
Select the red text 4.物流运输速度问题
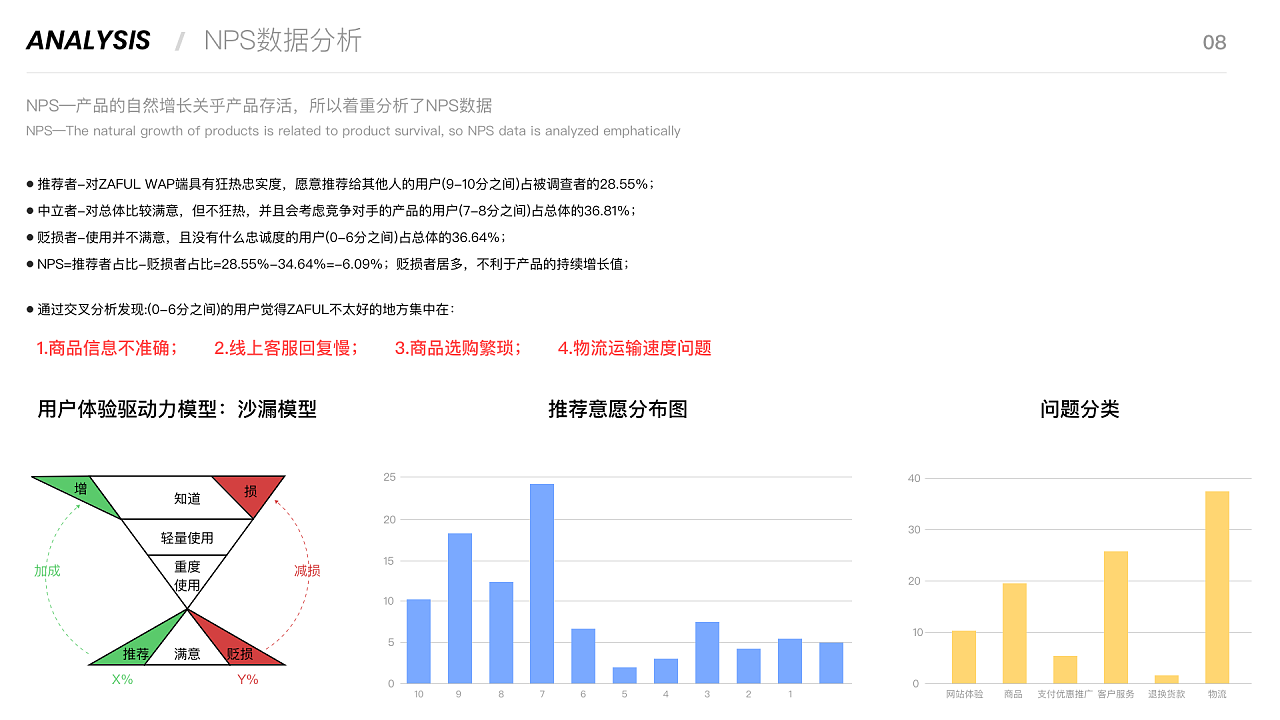click(635, 348)
